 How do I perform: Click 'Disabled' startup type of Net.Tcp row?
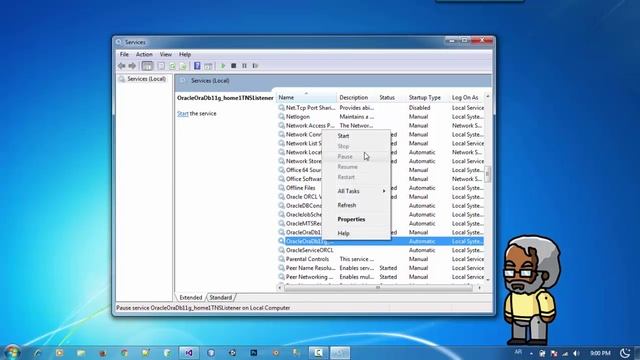[419, 108]
